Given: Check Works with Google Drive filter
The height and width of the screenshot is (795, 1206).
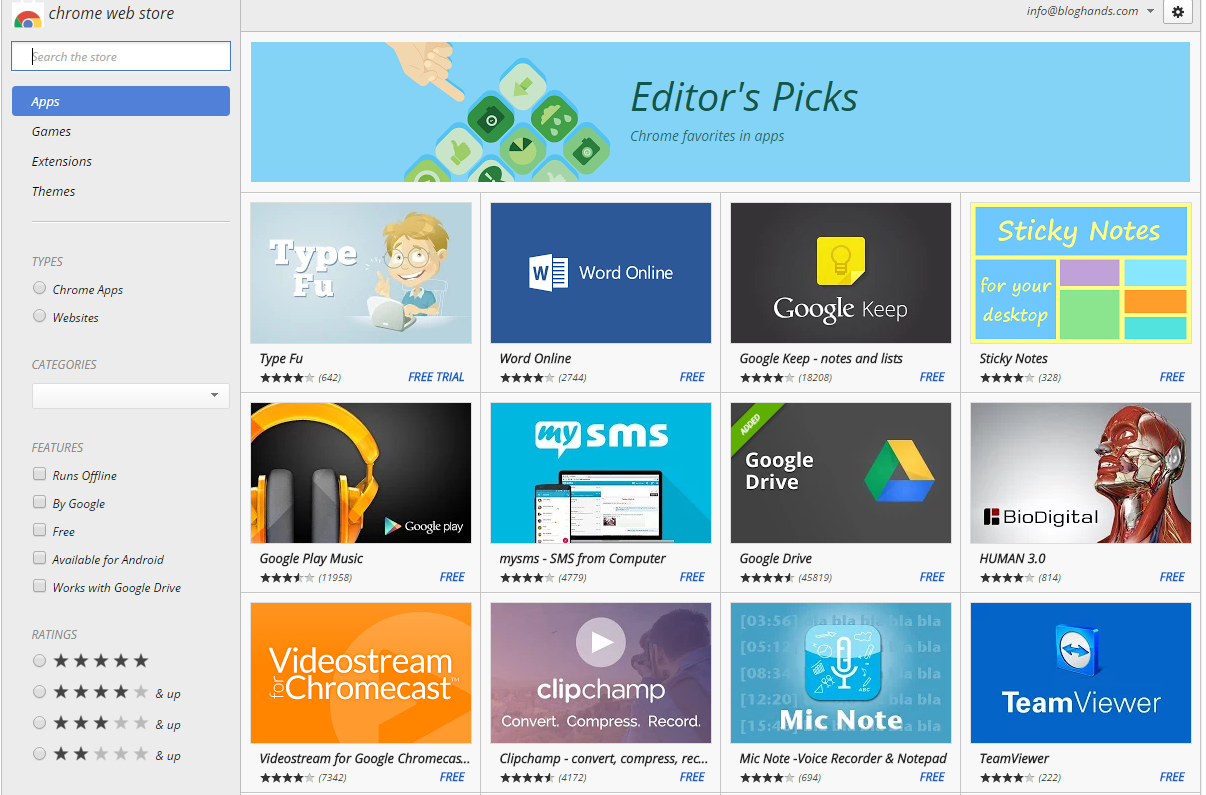Looking at the screenshot, I should click(40, 586).
